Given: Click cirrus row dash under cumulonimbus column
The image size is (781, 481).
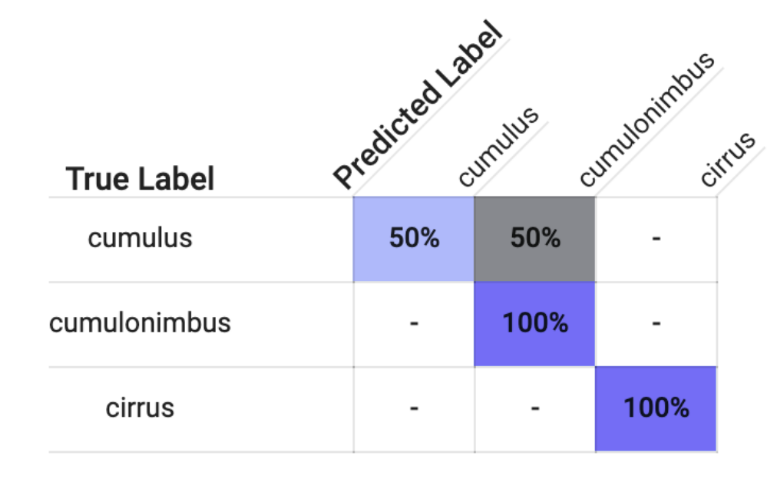Looking at the screenshot, I should pyautogui.click(x=535, y=408).
